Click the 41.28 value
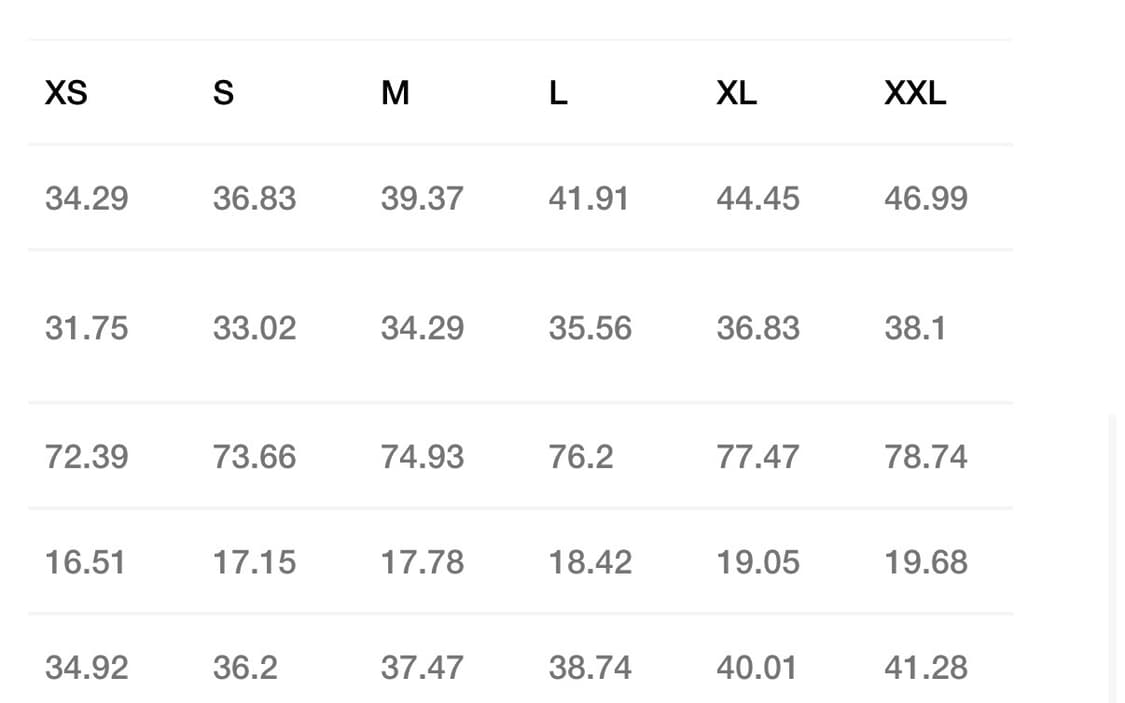Screen dimensions: 1125x703 click(x=925, y=667)
